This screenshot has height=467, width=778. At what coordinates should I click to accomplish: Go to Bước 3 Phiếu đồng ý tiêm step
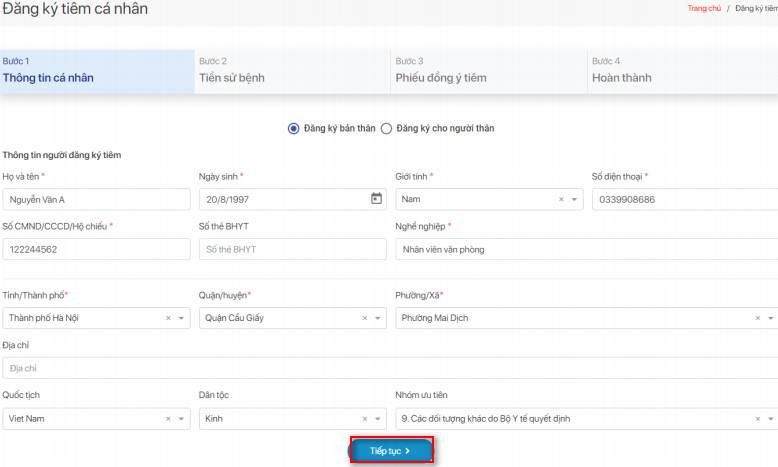[487, 71]
